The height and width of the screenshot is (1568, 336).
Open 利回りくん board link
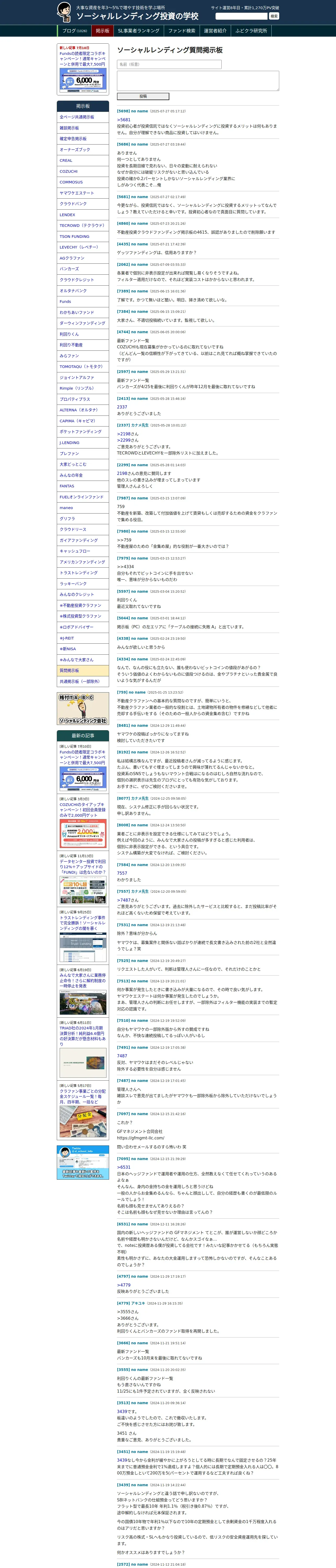click(x=83, y=334)
